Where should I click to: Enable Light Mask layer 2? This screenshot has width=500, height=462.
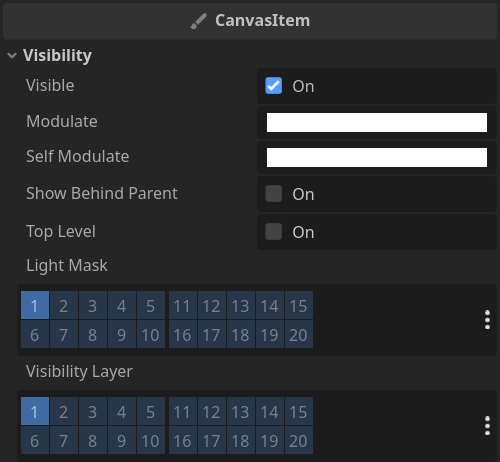[x=64, y=305]
